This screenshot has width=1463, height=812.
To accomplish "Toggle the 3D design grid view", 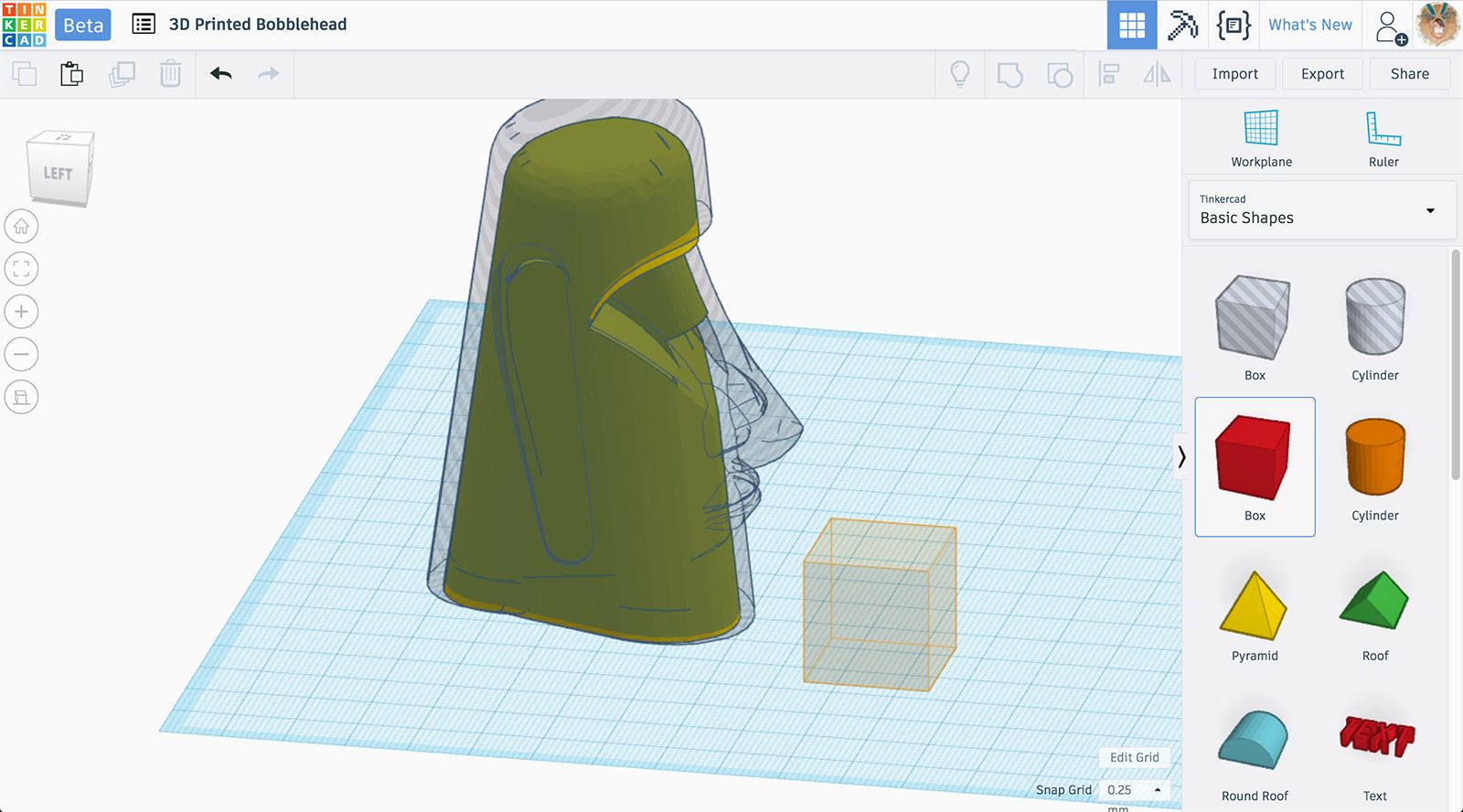I will point(1131,25).
